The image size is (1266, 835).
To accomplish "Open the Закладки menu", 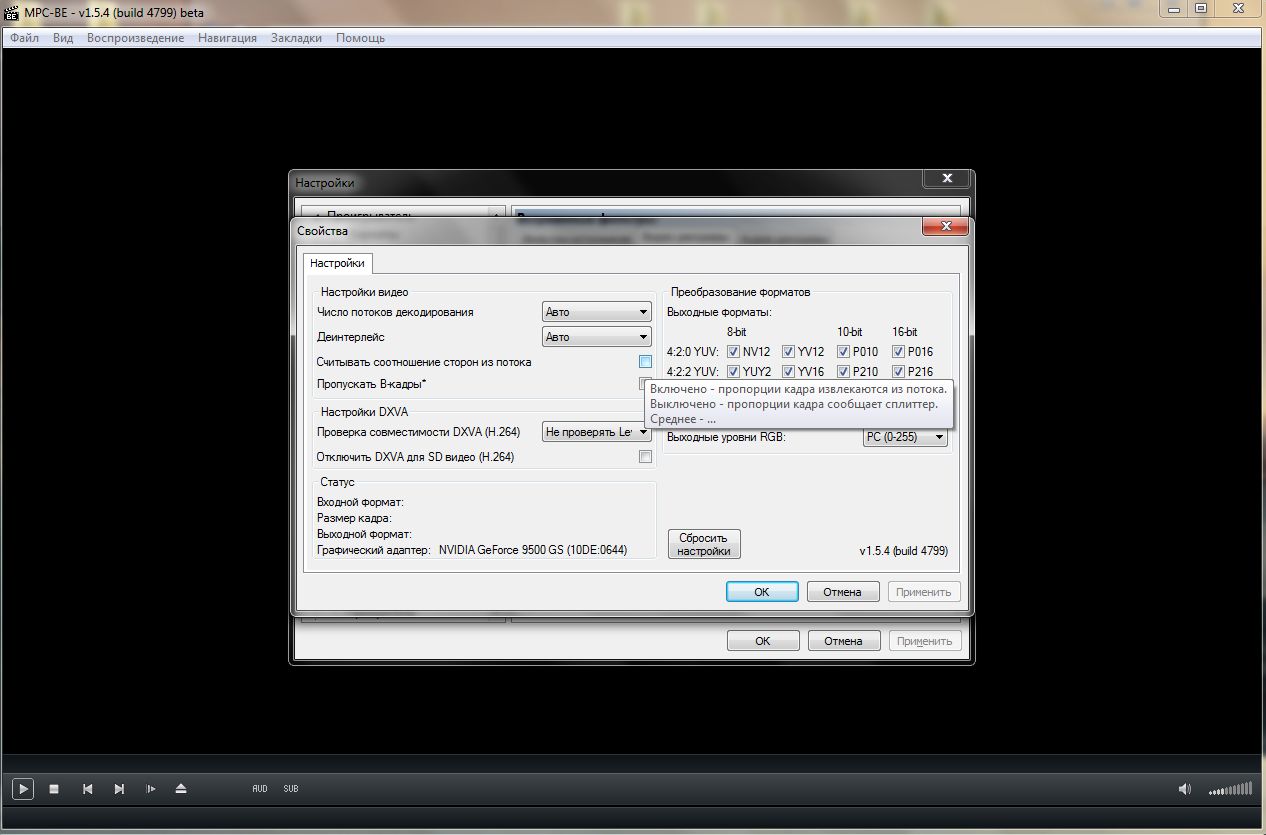I will [296, 38].
